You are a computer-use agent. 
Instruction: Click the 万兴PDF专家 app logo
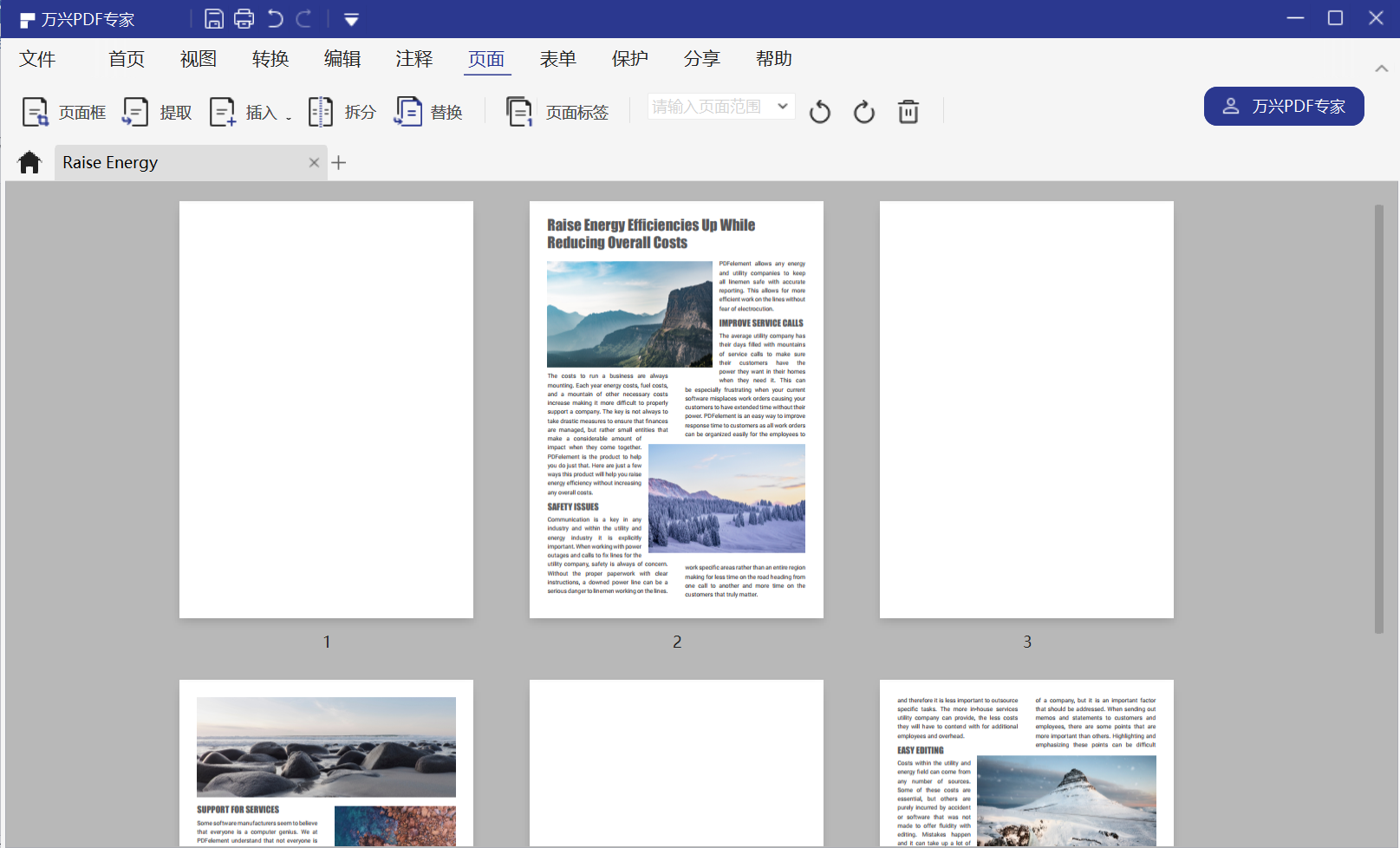pos(28,20)
